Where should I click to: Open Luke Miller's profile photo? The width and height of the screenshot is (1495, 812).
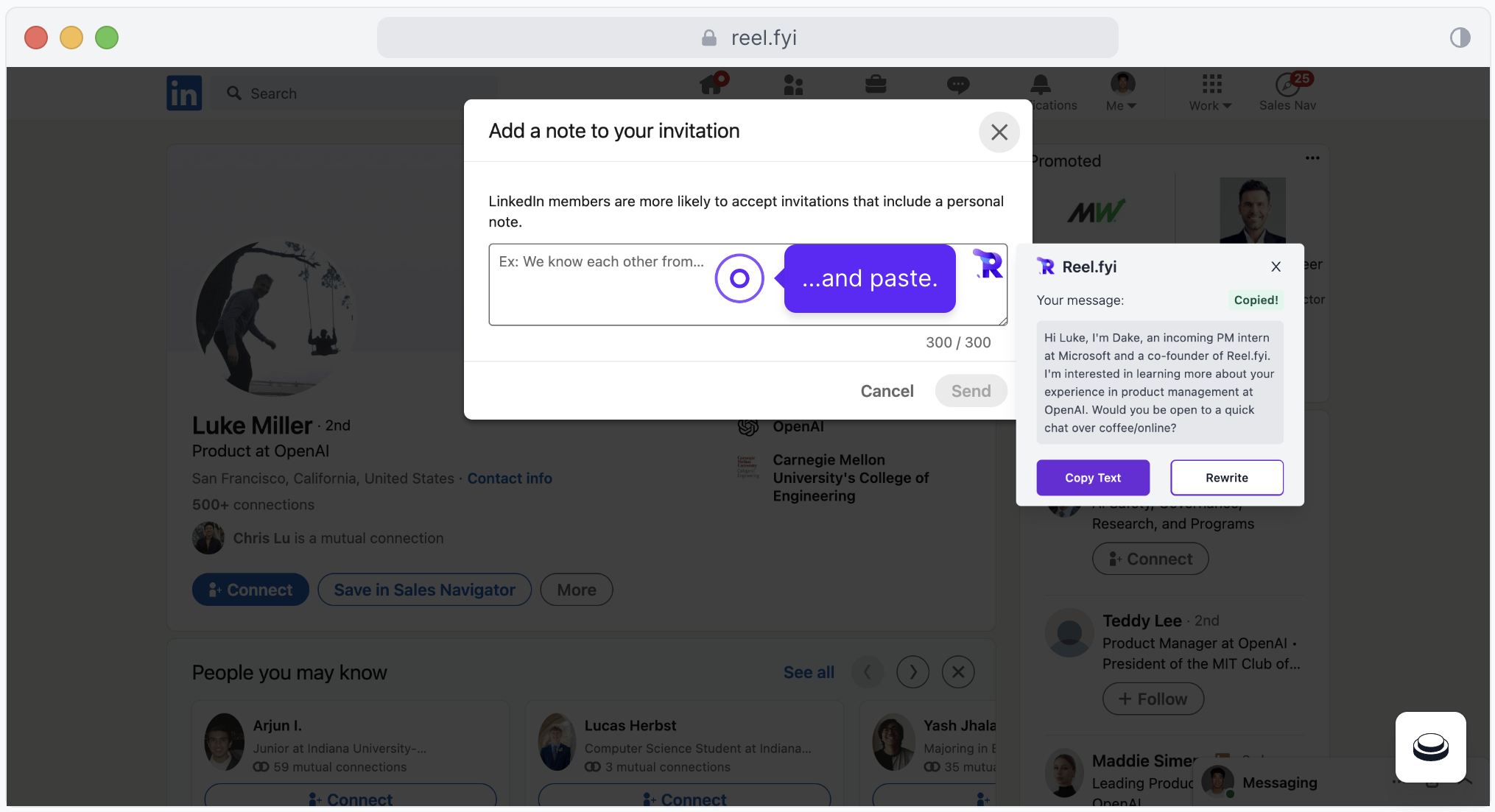[x=276, y=318]
